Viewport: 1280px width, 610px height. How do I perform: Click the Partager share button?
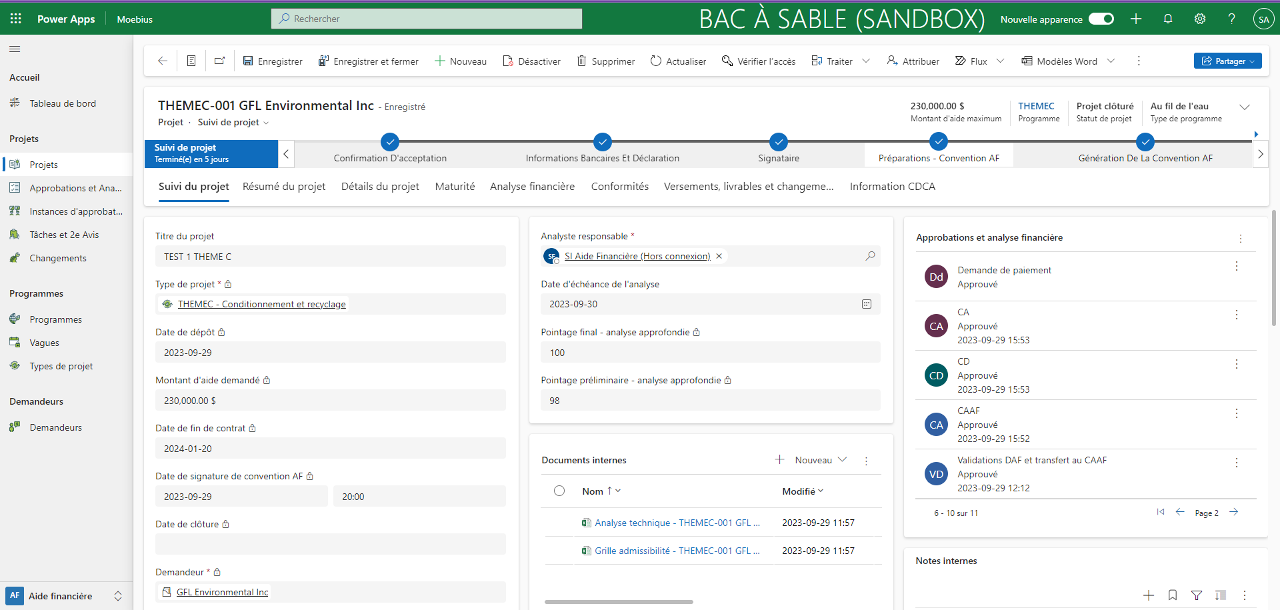(x=1227, y=61)
